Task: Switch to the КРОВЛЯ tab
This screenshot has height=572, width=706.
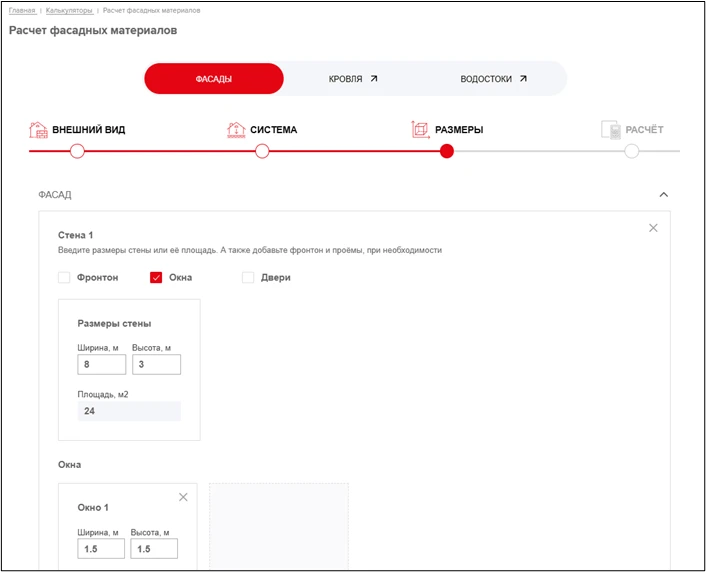Action: coord(353,78)
